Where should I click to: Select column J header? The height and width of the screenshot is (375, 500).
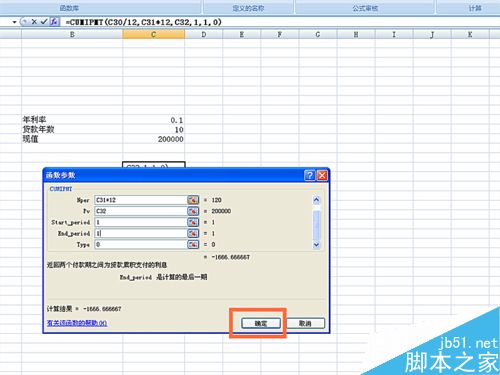[x=432, y=34]
